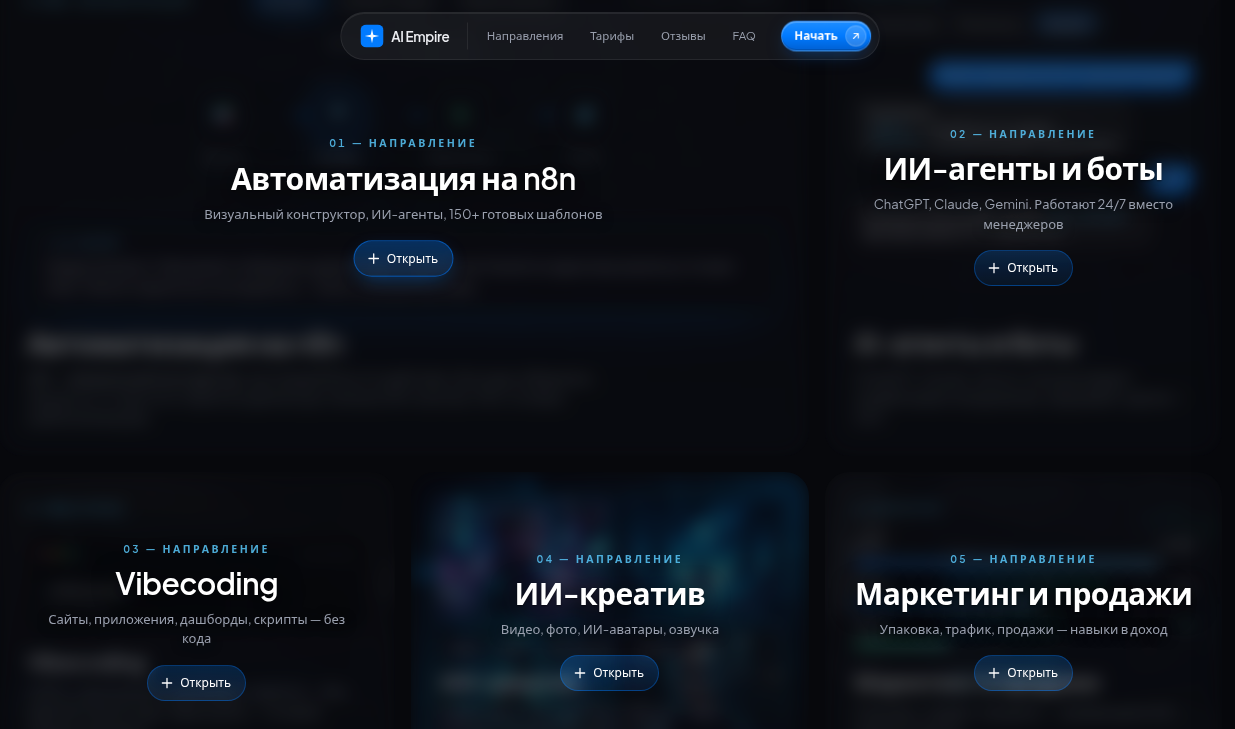Click plus icon on Vibecoding card
1235x729 pixels.
click(167, 683)
